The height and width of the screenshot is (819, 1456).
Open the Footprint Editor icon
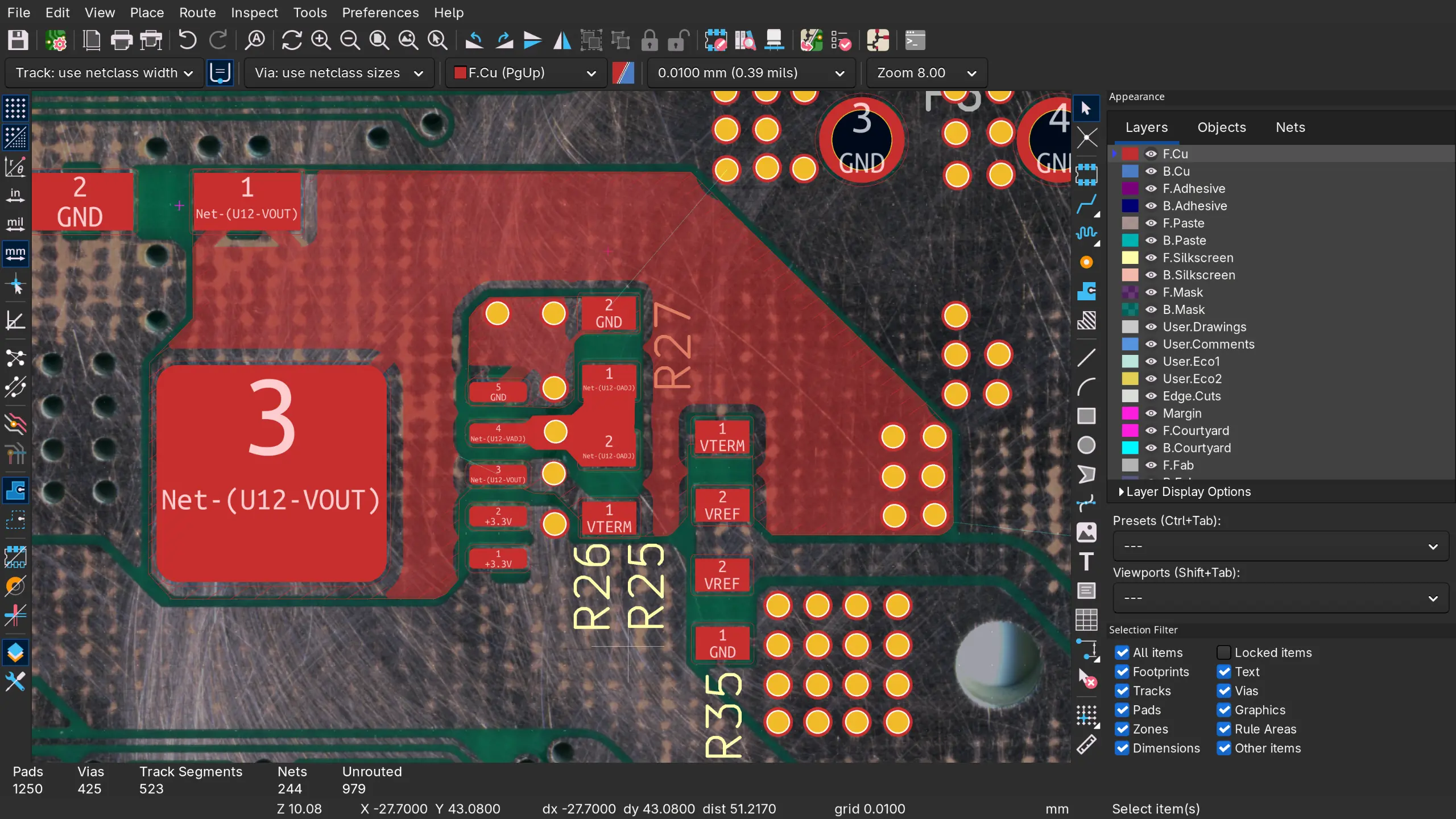tap(715, 40)
